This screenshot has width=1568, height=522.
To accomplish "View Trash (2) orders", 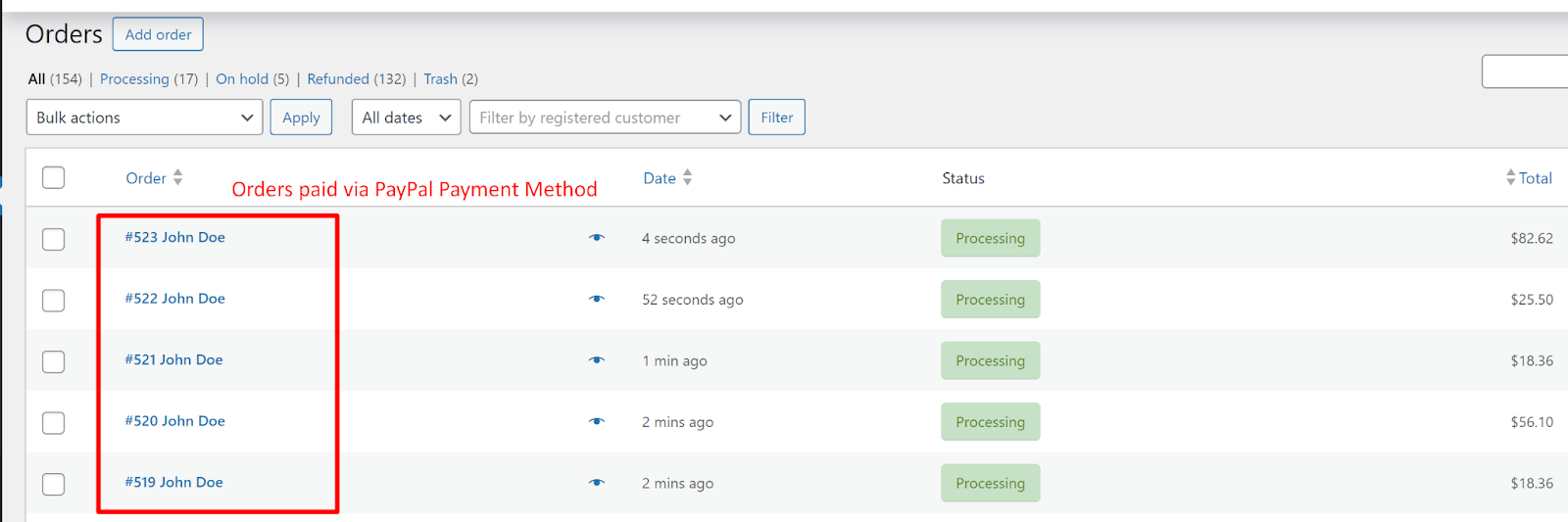I will [451, 79].
